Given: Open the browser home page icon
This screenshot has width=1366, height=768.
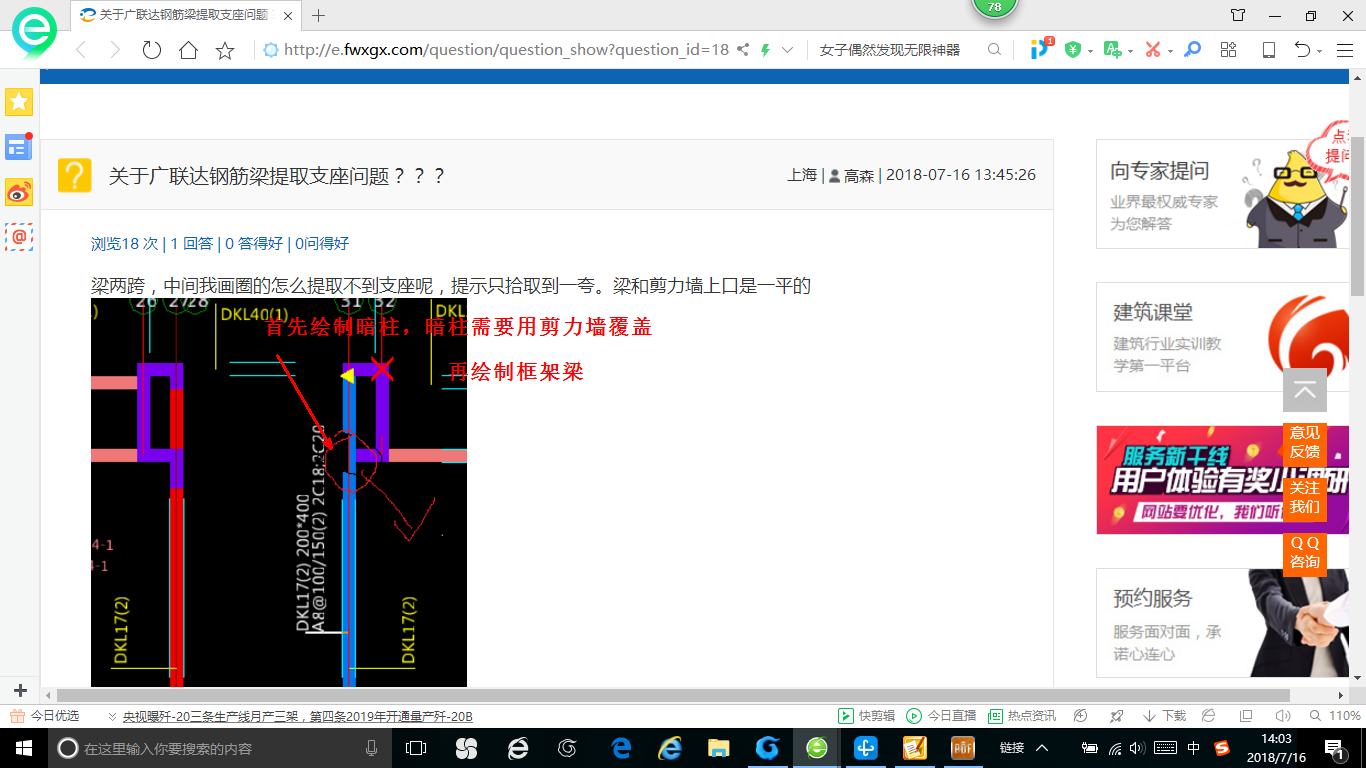Looking at the screenshot, I should point(188,50).
